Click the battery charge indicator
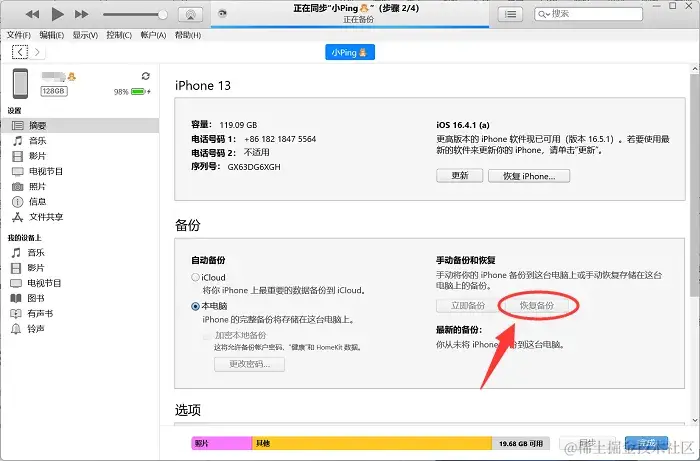 click(x=138, y=91)
